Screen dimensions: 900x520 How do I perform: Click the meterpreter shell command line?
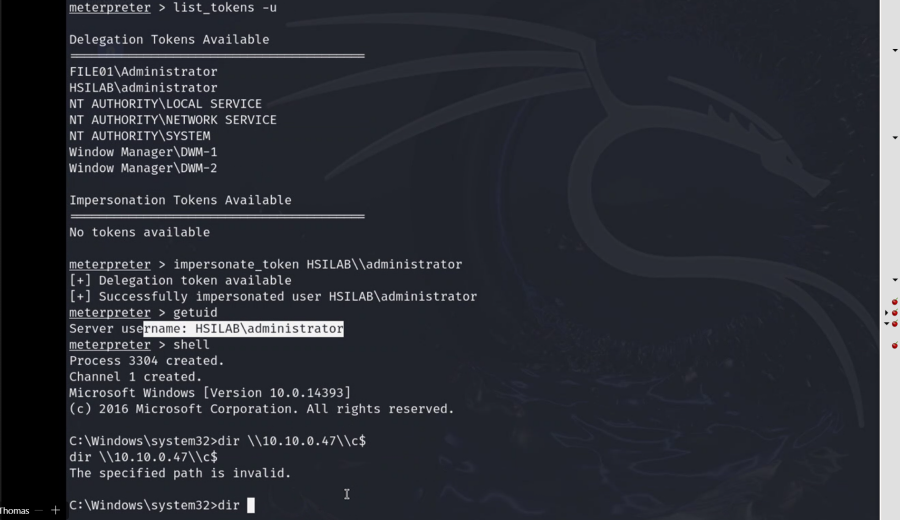[139, 345]
